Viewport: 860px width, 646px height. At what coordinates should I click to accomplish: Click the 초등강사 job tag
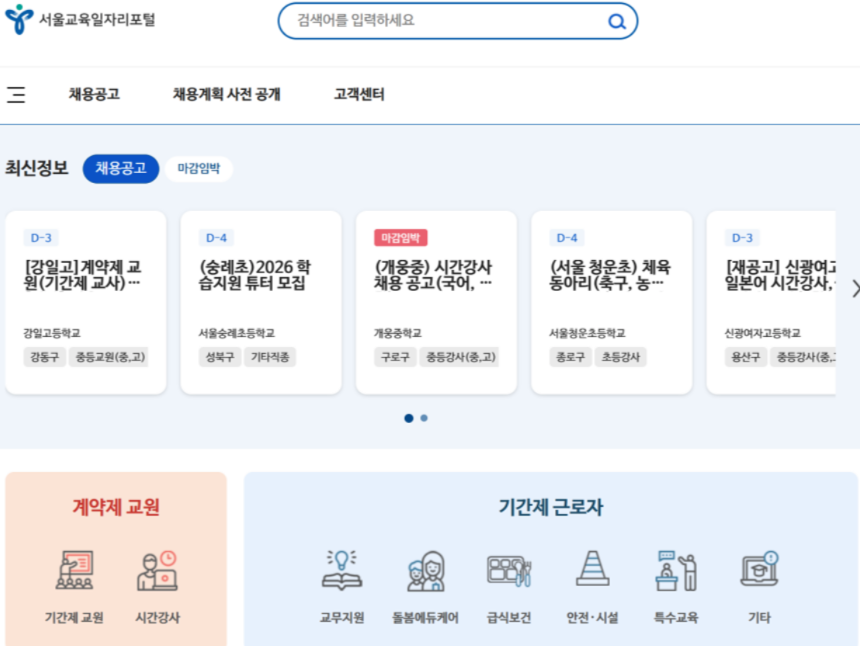pyautogui.click(x=621, y=357)
